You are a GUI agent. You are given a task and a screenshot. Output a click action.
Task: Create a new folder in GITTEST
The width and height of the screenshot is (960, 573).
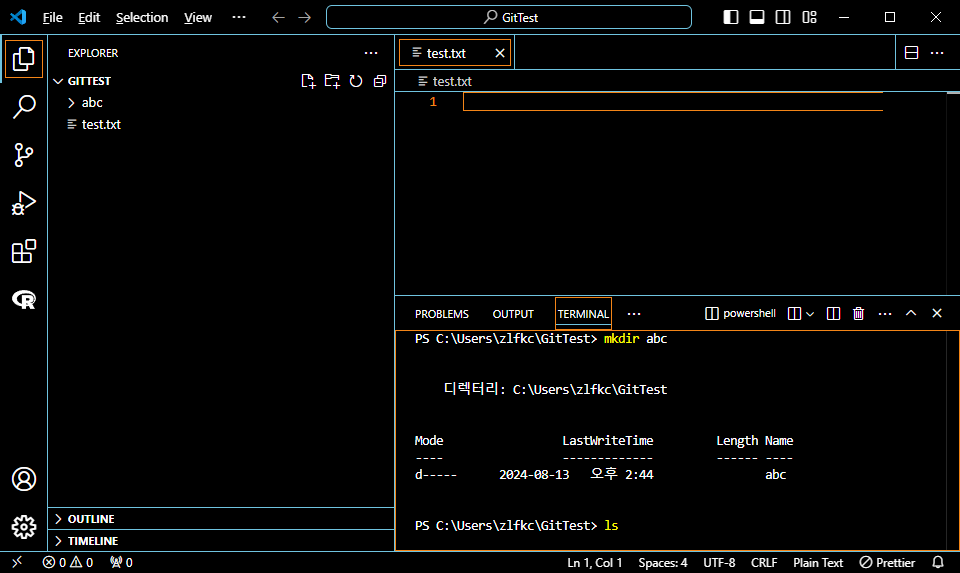[x=332, y=81]
